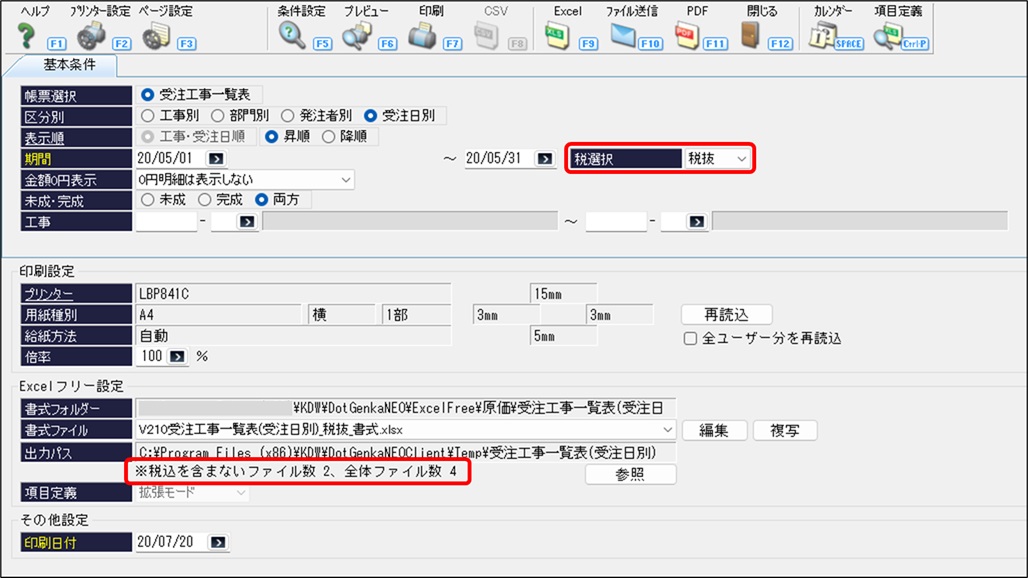Click the period start date field
1028x578 pixels.
(x=168, y=158)
